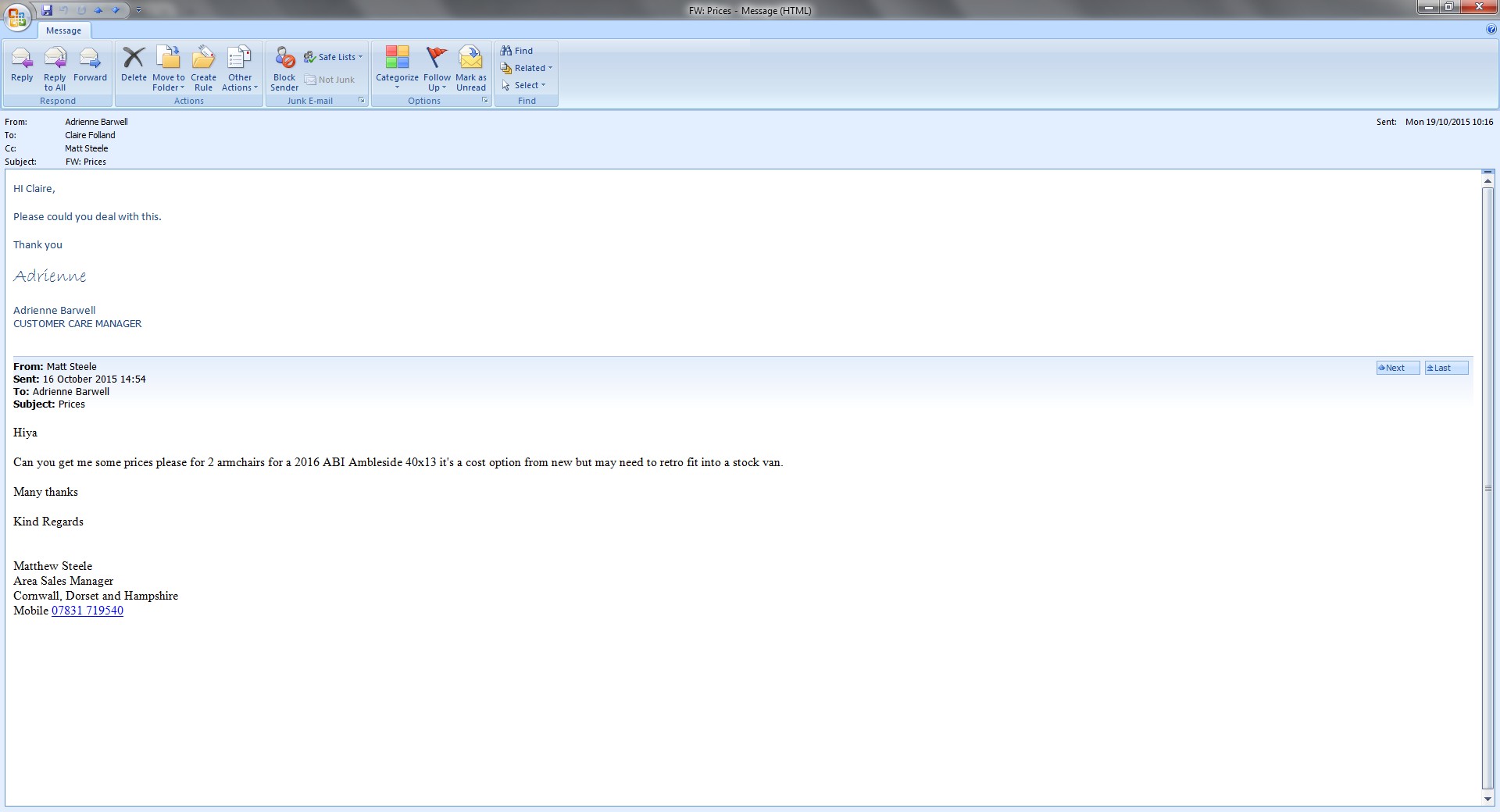Mark the message as Unread
The image size is (1500, 812).
[x=471, y=69]
